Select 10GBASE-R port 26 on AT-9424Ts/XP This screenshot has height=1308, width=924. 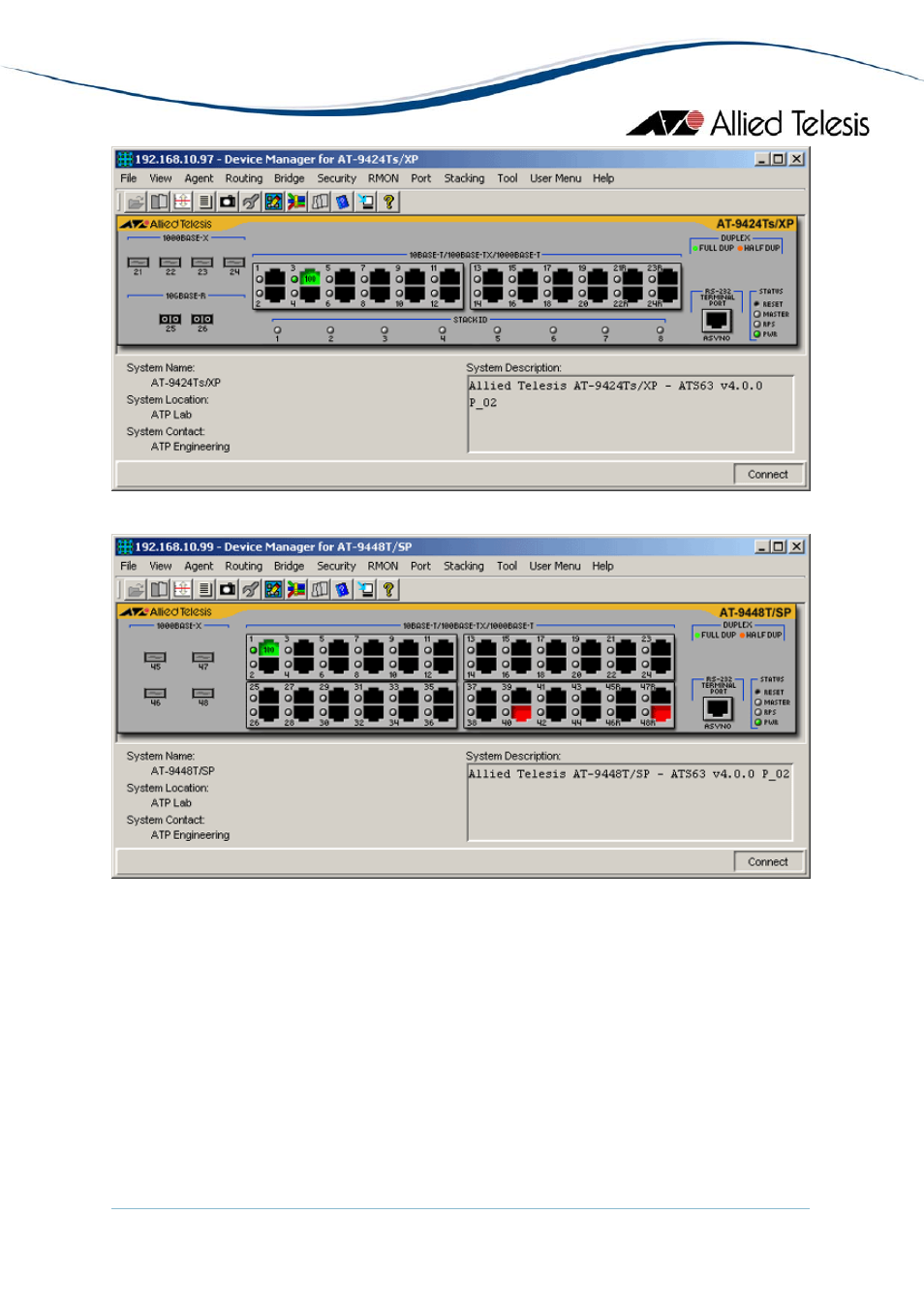pyautogui.click(x=202, y=319)
